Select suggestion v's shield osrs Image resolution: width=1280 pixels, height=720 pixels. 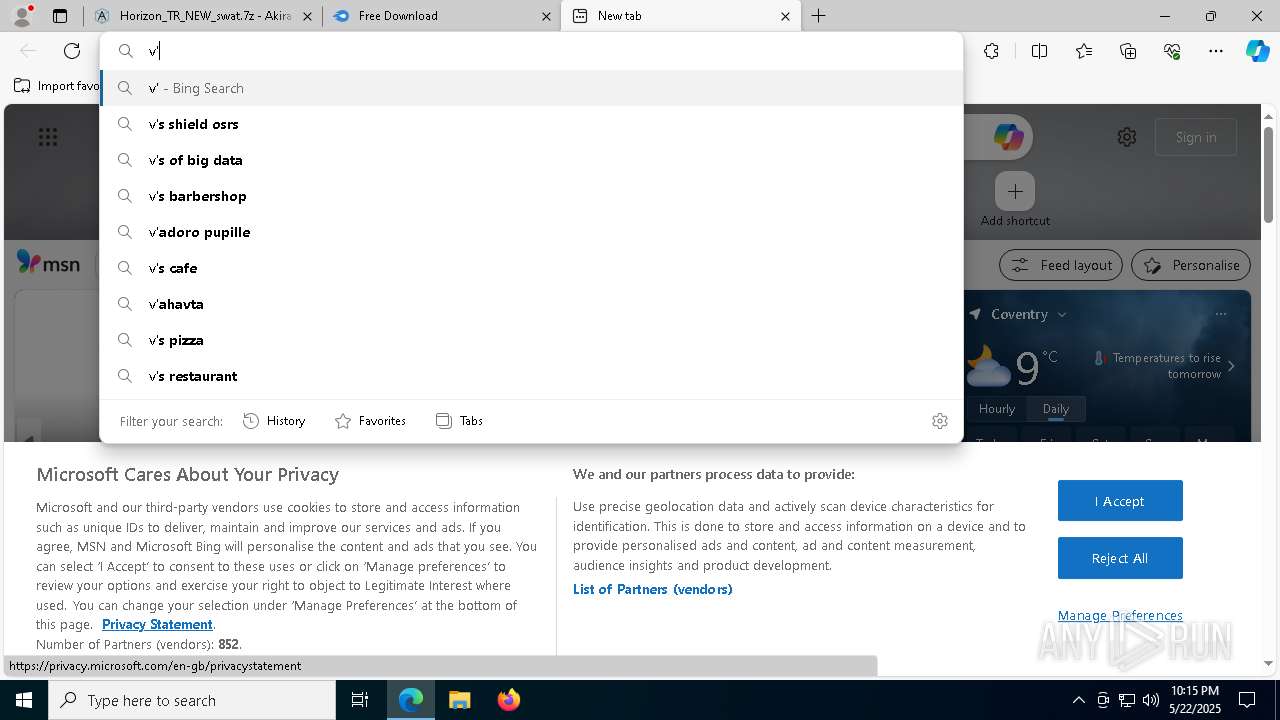[x=531, y=124]
